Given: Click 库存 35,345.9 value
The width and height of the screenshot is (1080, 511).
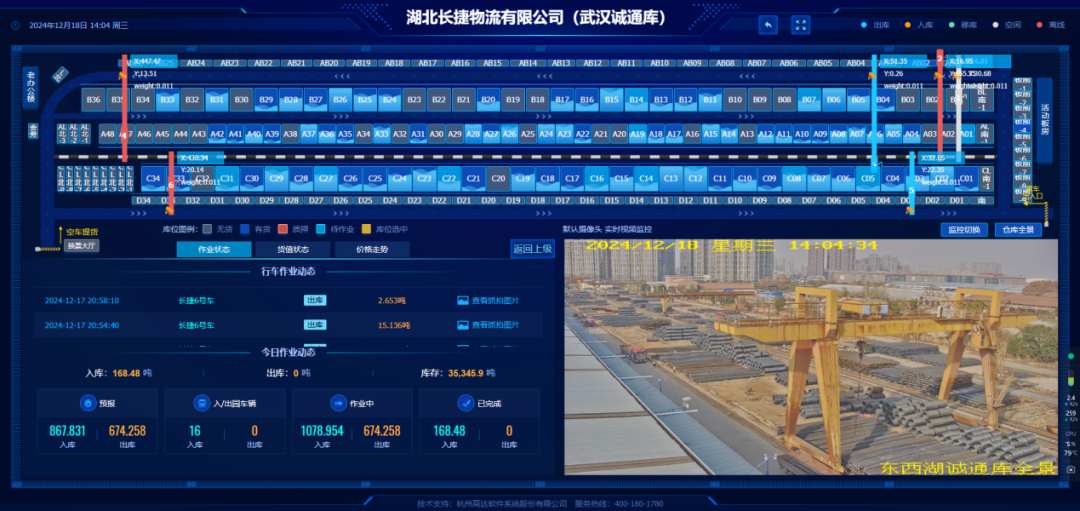Looking at the screenshot, I should pos(467,373).
